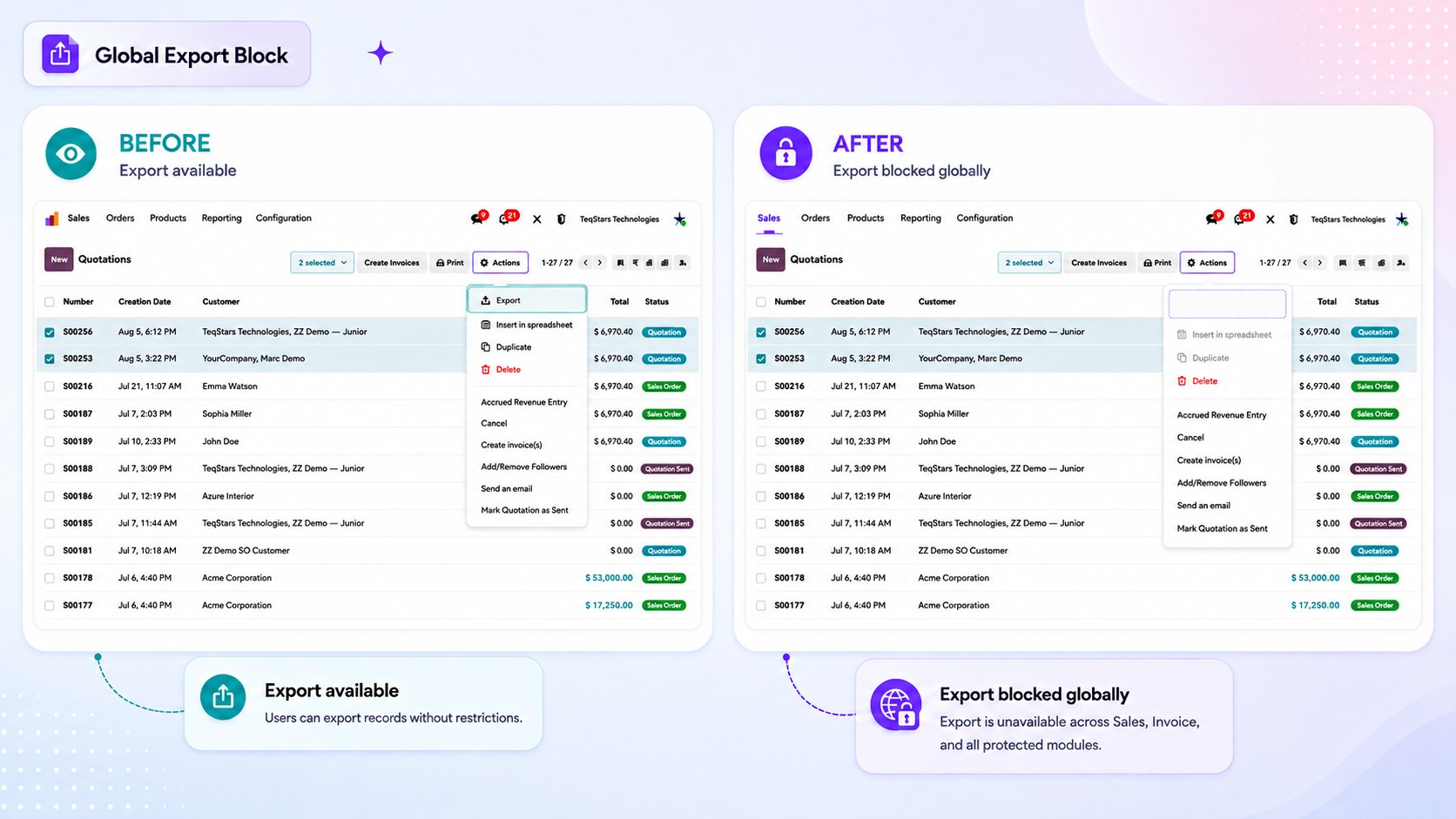
Task: Open the user star avatar in AFTER panel
Action: tap(1402, 219)
